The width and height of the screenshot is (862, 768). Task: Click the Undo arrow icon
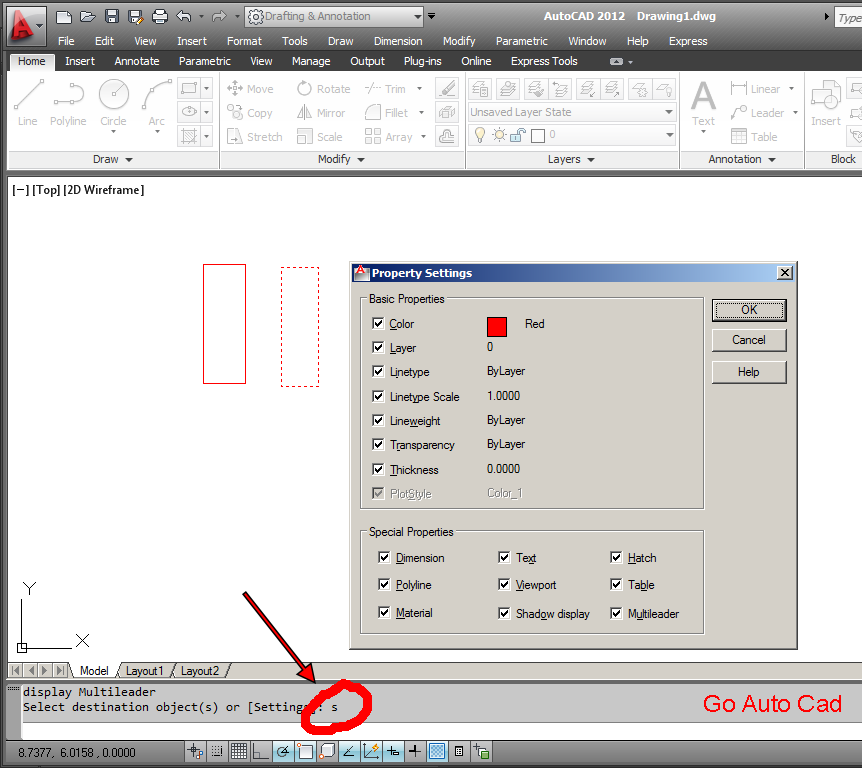point(184,16)
